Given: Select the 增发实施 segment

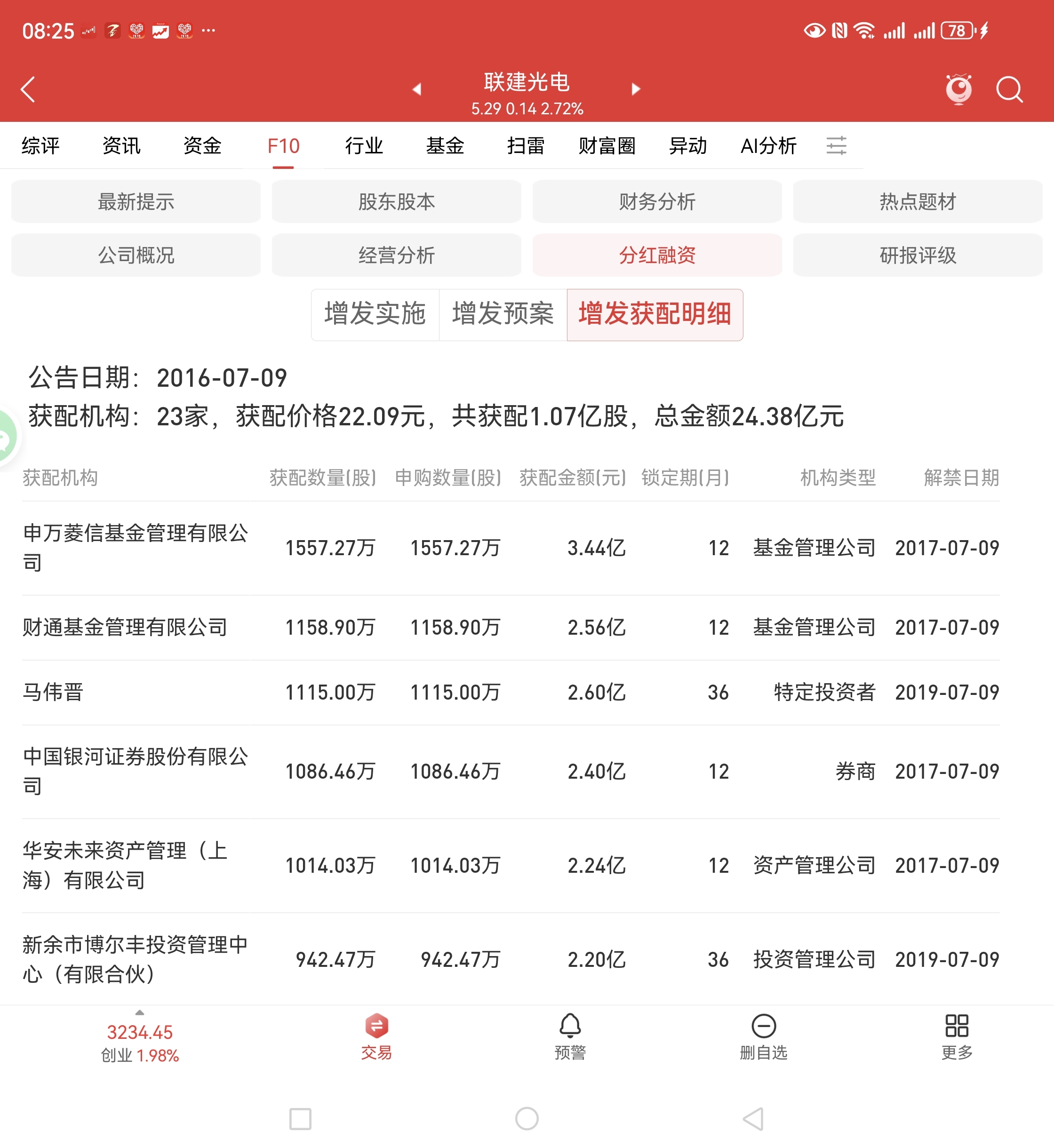Looking at the screenshot, I should [x=375, y=314].
